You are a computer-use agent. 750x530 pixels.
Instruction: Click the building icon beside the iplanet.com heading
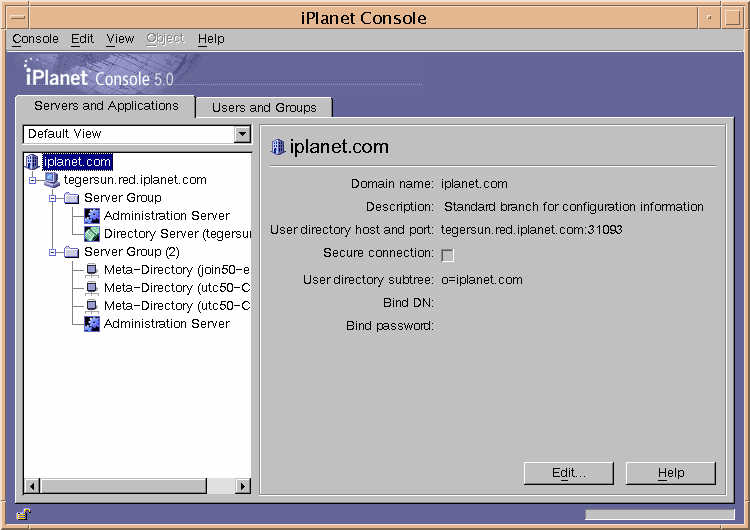tap(278, 147)
